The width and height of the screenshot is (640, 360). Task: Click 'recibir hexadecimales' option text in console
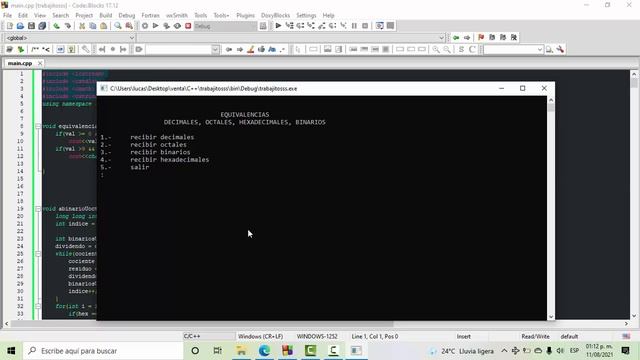[169, 160]
